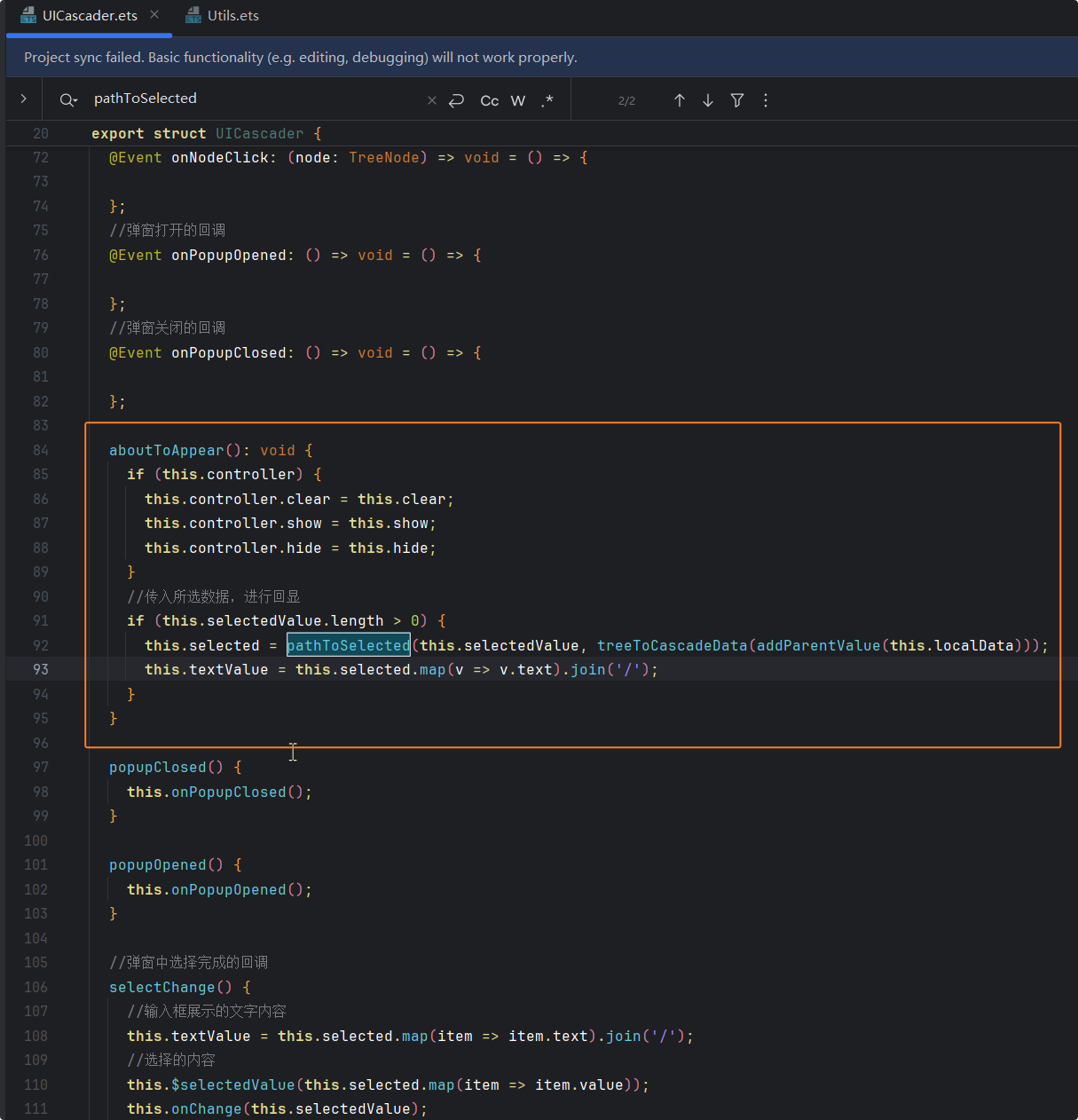Open the search bar more options menu
The height and width of the screenshot is (1120, 1078).
[766, 100]
